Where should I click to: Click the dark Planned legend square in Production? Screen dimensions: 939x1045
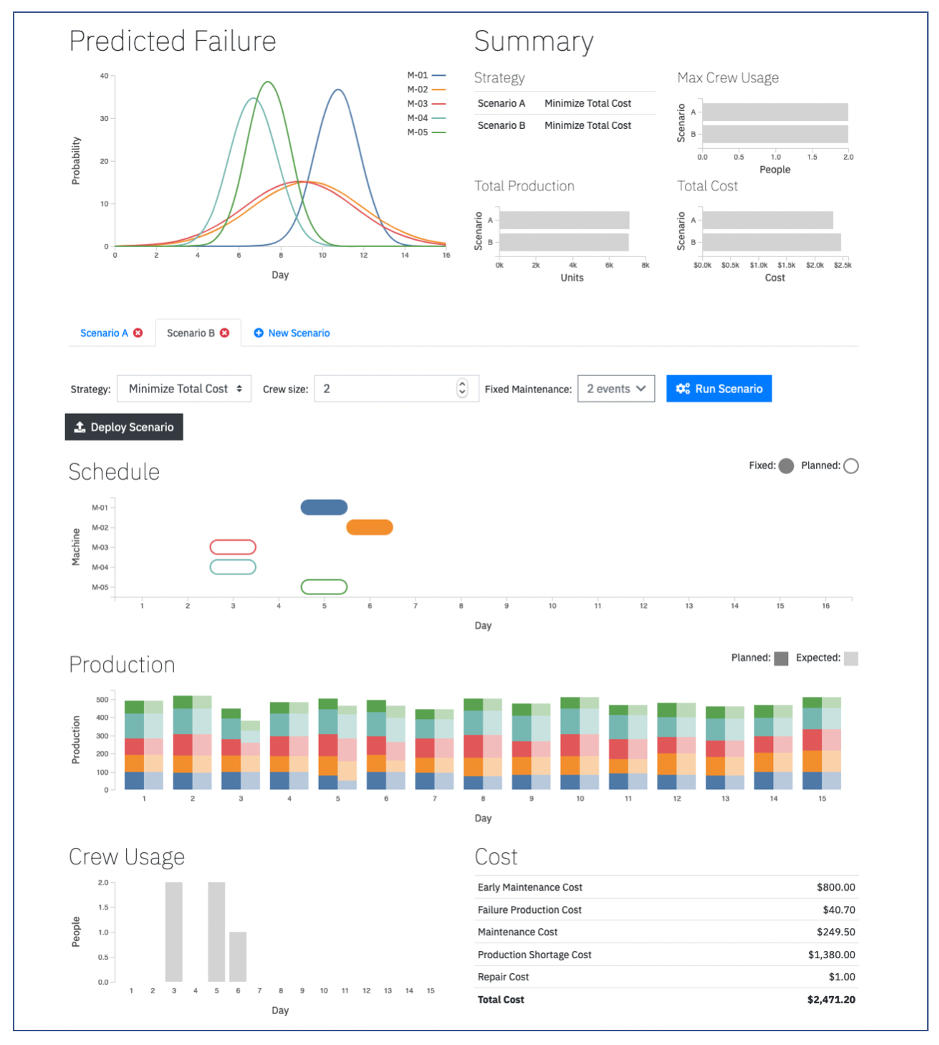(x=781, y=658)
